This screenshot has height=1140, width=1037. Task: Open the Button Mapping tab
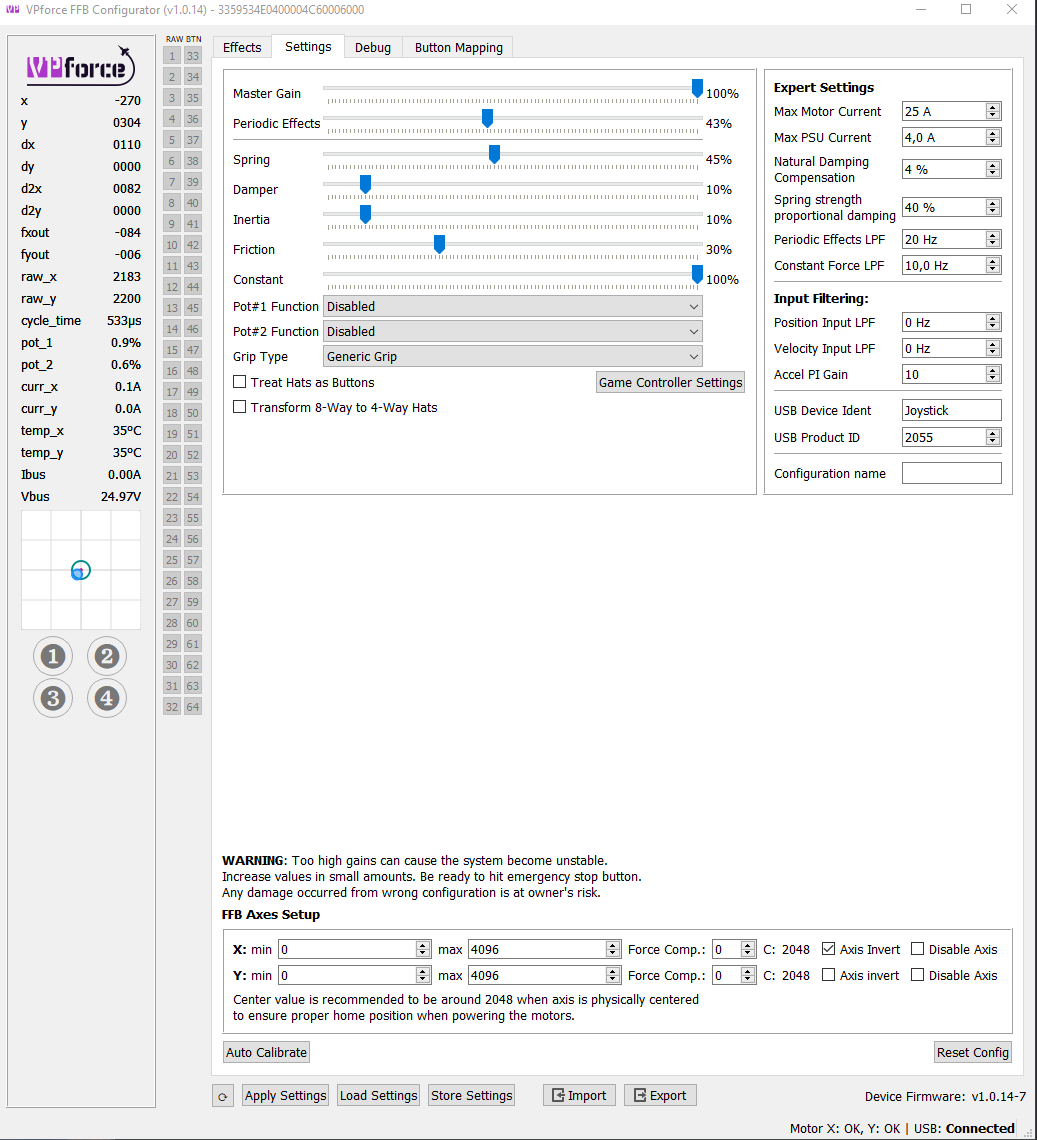458,47
